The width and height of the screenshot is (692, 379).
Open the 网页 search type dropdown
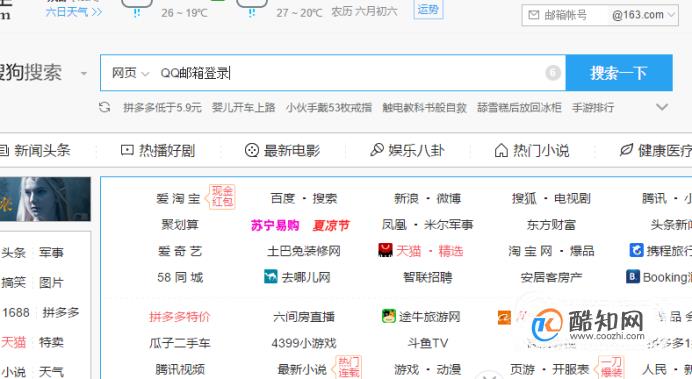[130, 73]
